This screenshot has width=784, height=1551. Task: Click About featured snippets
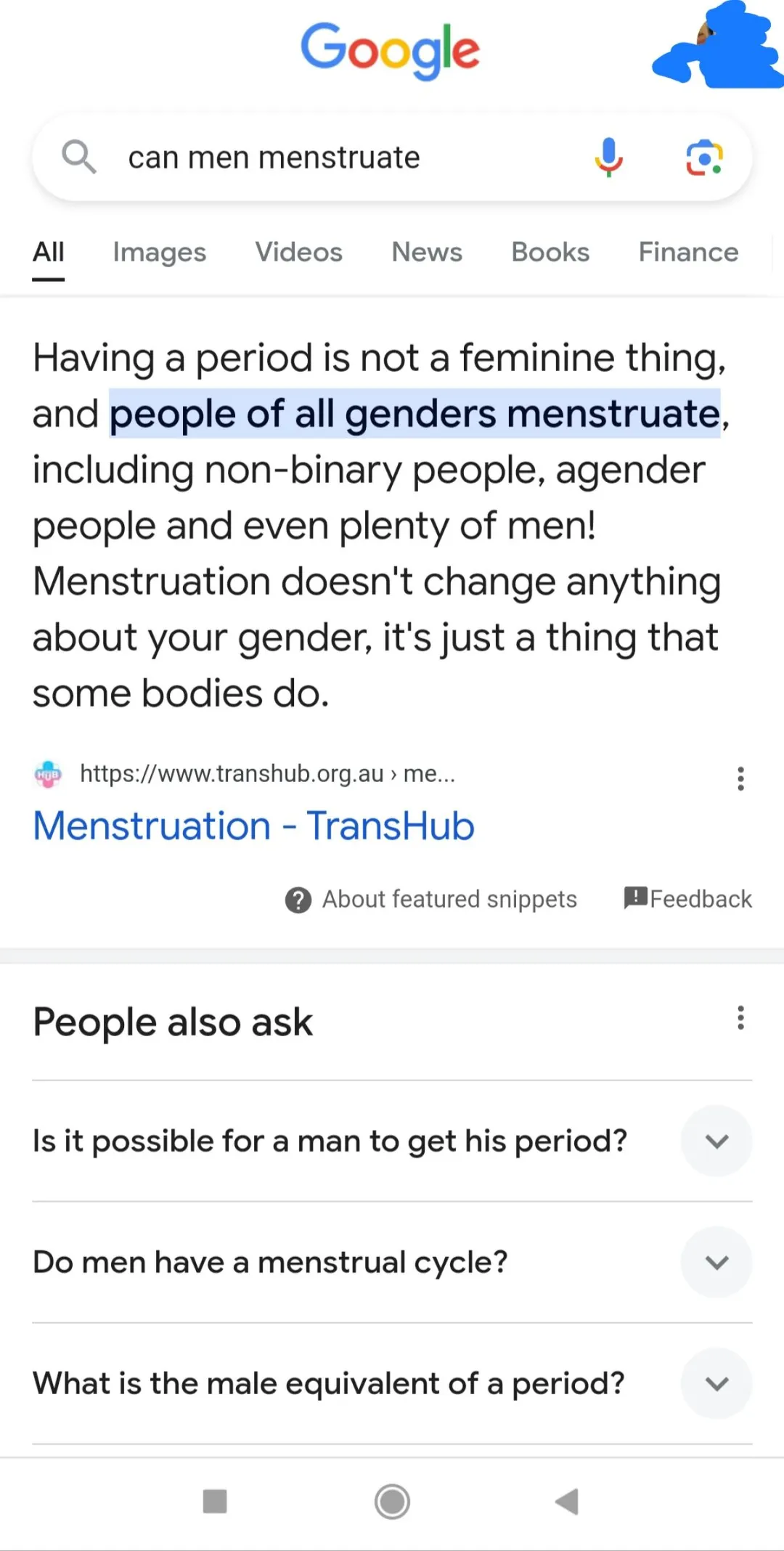pos(448,899)
